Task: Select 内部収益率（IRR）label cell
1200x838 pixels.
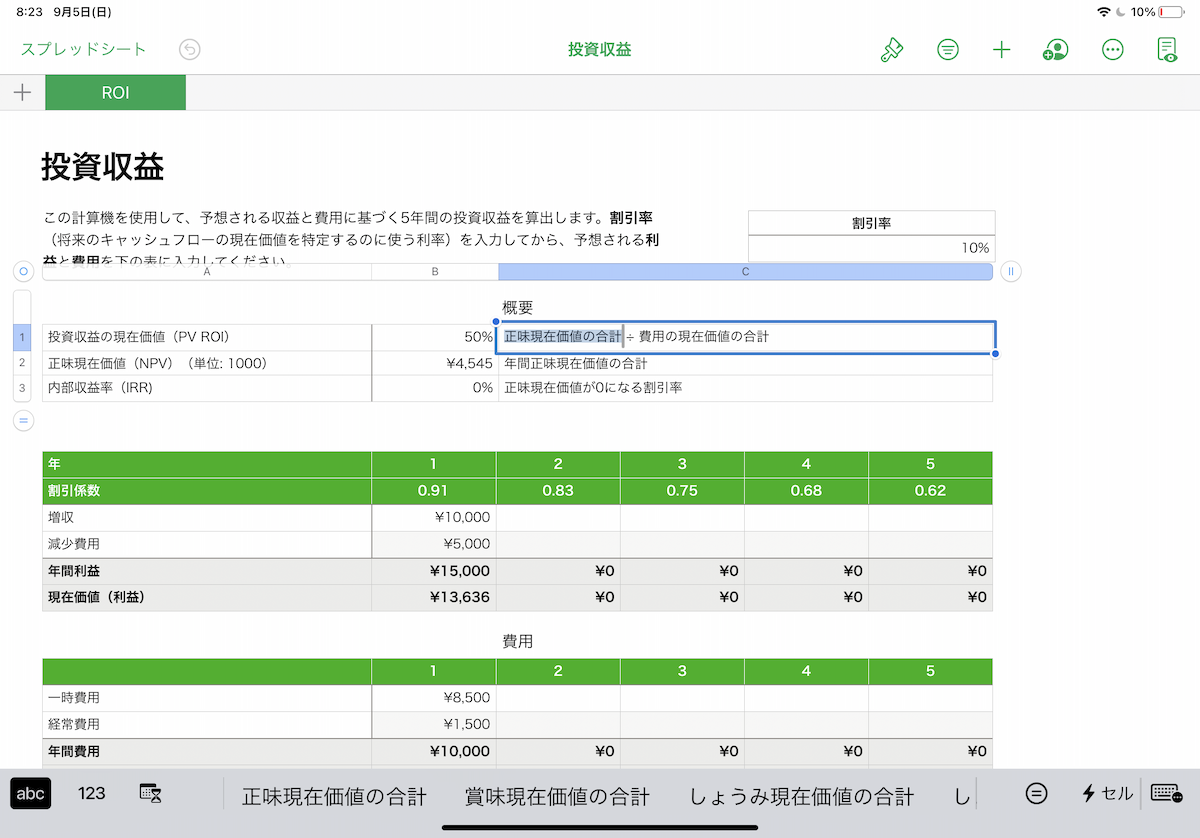Action: [207, 388]
